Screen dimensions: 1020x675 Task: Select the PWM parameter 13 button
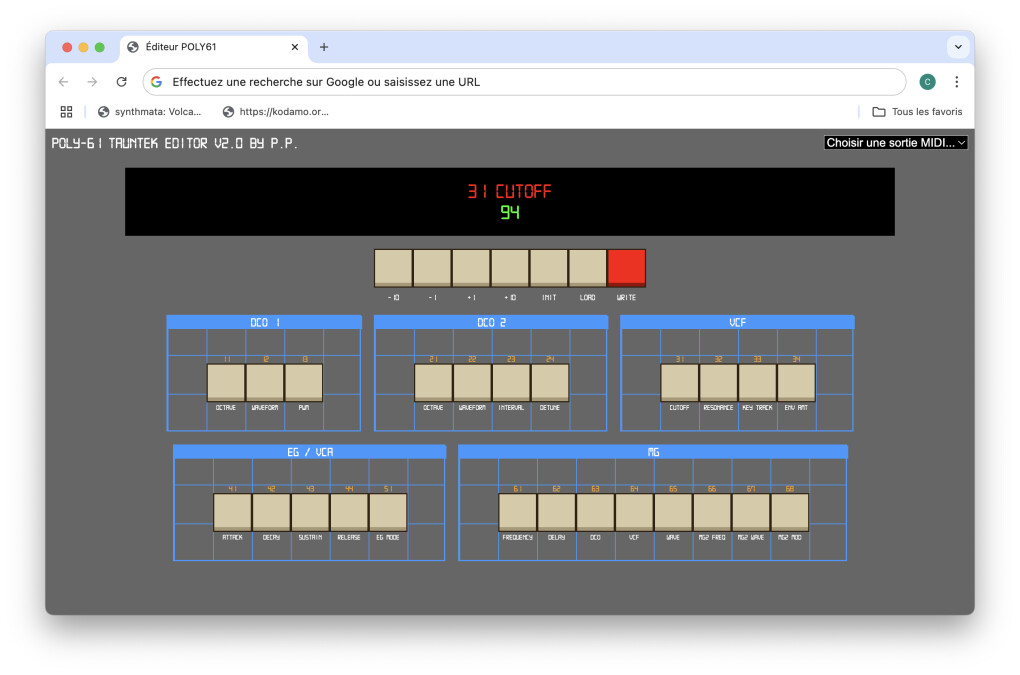(x=304, y=382)
